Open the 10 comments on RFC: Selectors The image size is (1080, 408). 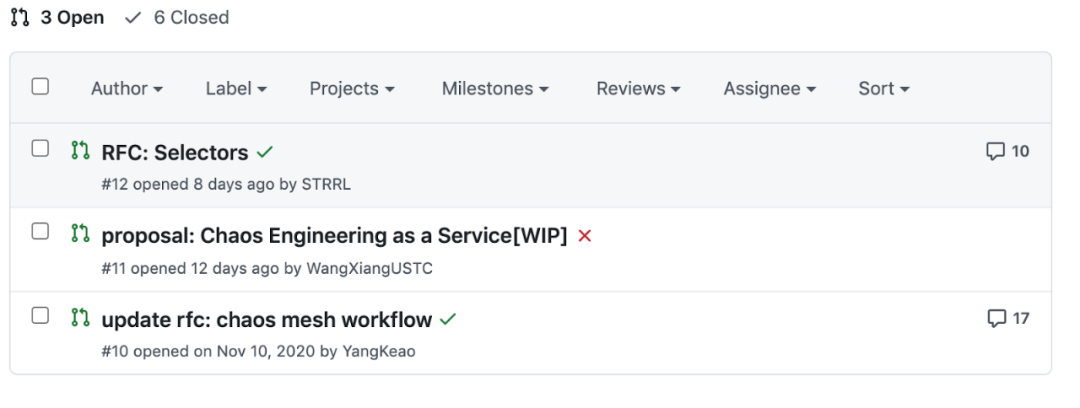(x=1007, y=152)
